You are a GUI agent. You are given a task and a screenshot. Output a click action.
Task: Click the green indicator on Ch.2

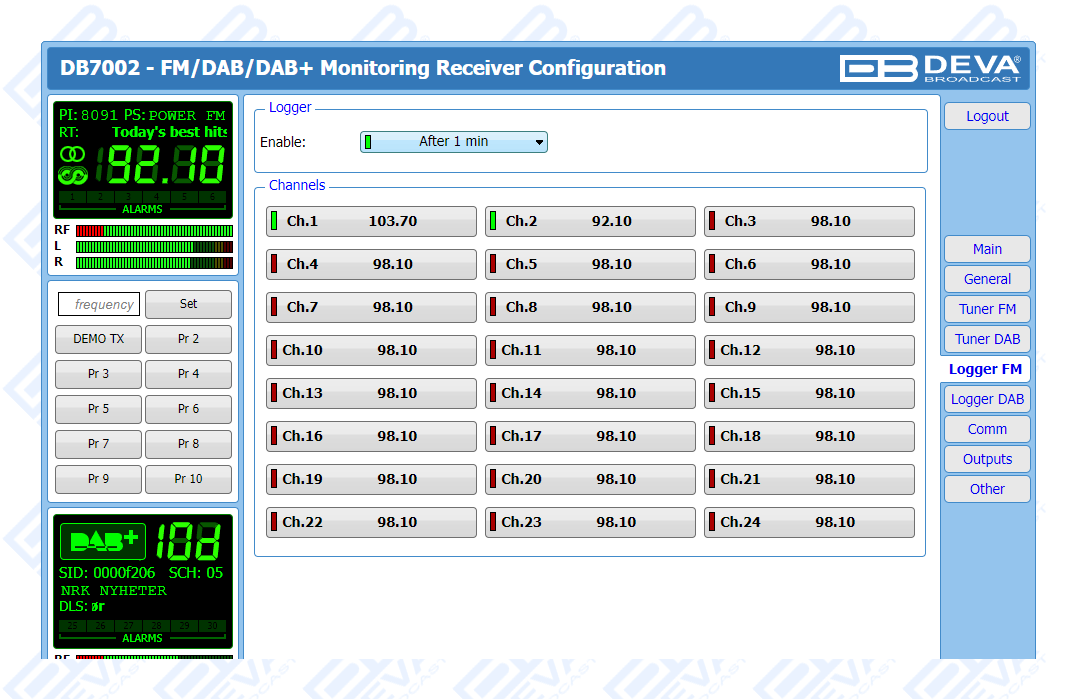coord(493,221)
